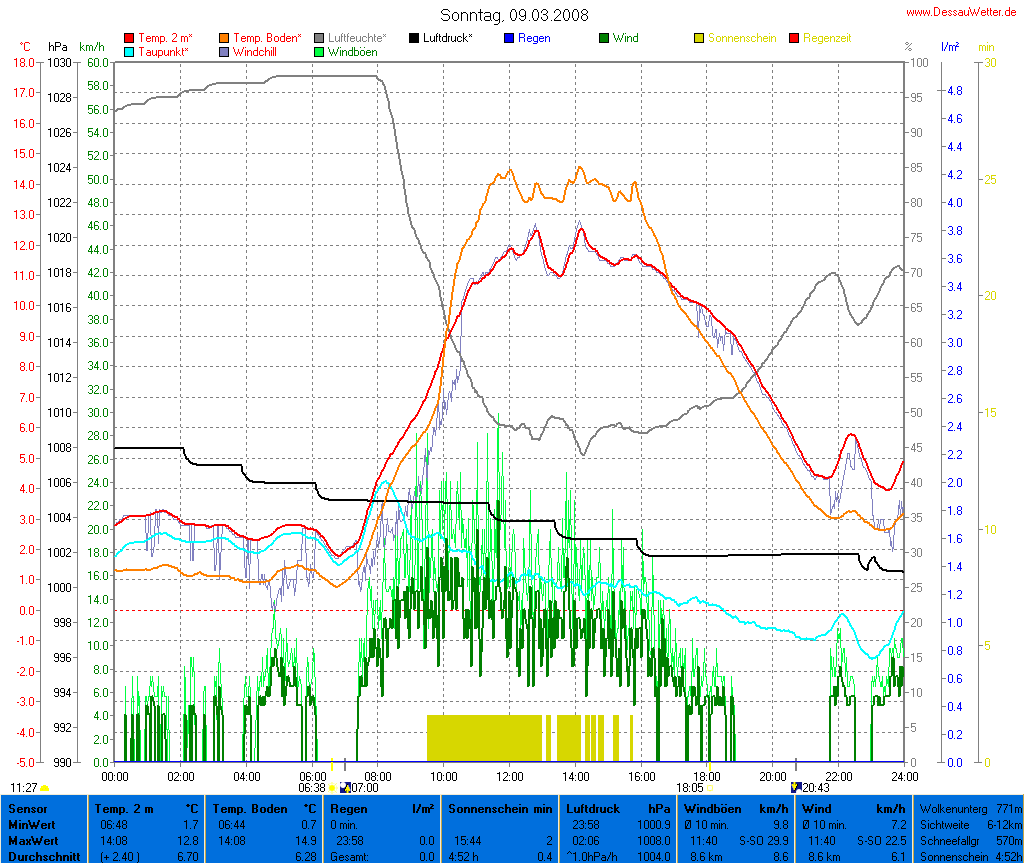
Task: Click the light green Windböen legend square
Action: pos(319,51)
